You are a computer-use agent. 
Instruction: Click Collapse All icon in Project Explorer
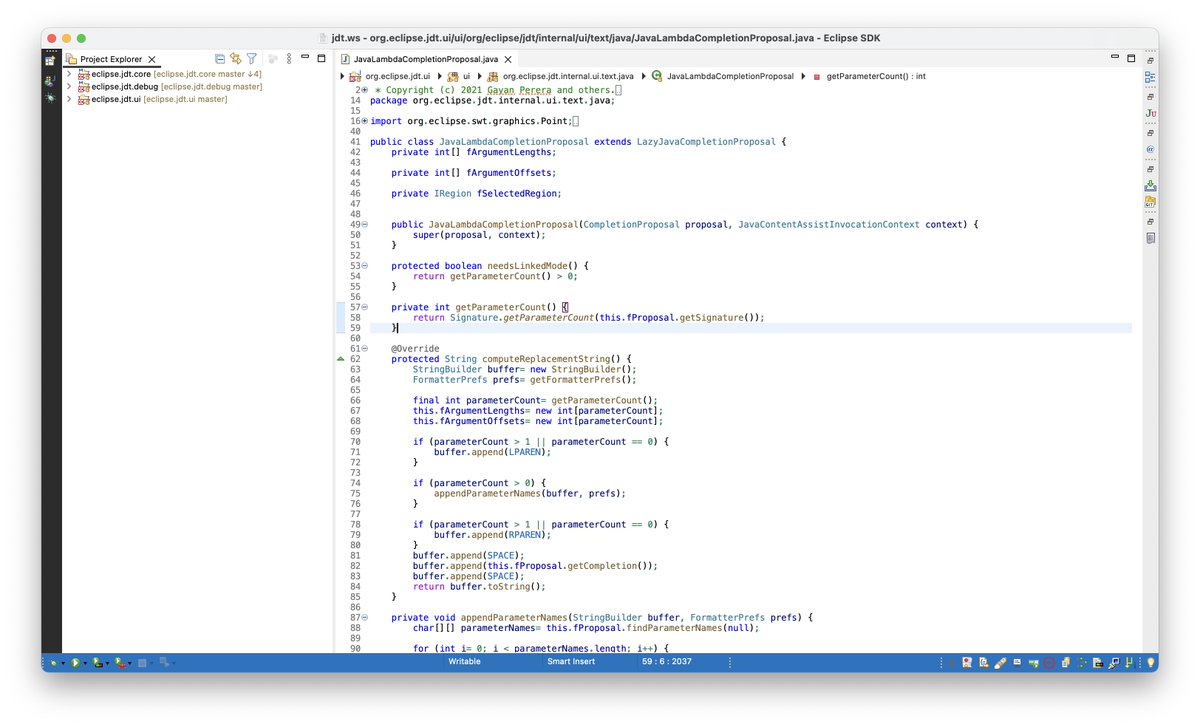pyautogui.click(x=220, y=59)
